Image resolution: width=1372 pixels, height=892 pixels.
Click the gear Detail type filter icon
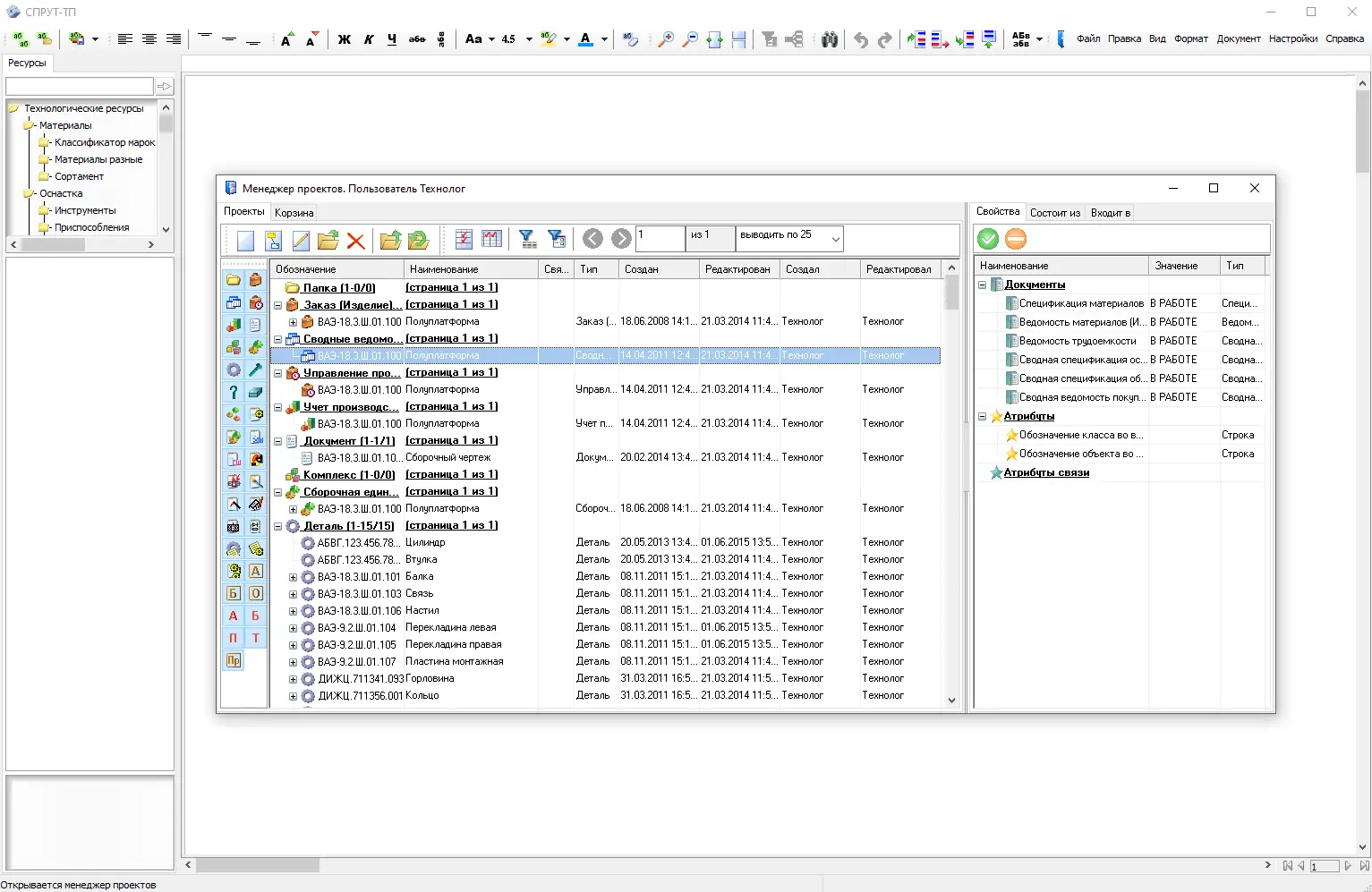tap(234, 370)
